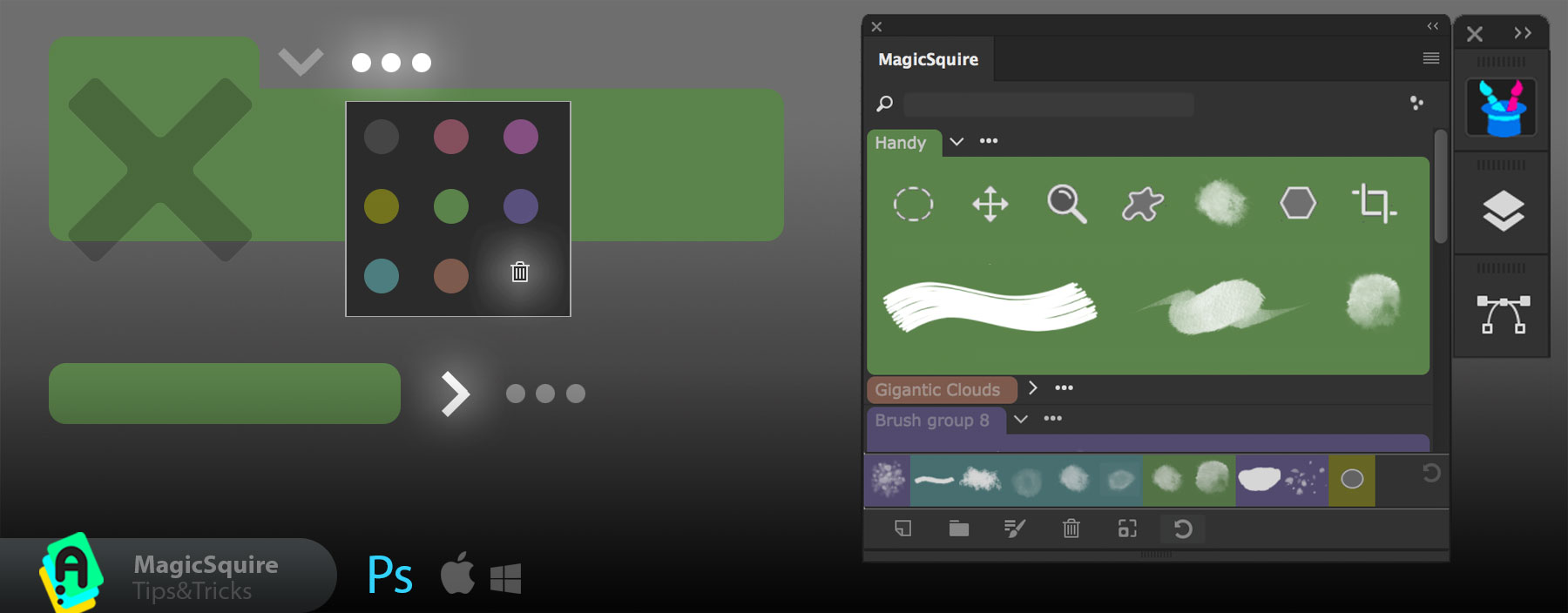Expand the Gigantic Clouds group chevron
This screenshot has height=613, width=1568.
(1032, 388)
